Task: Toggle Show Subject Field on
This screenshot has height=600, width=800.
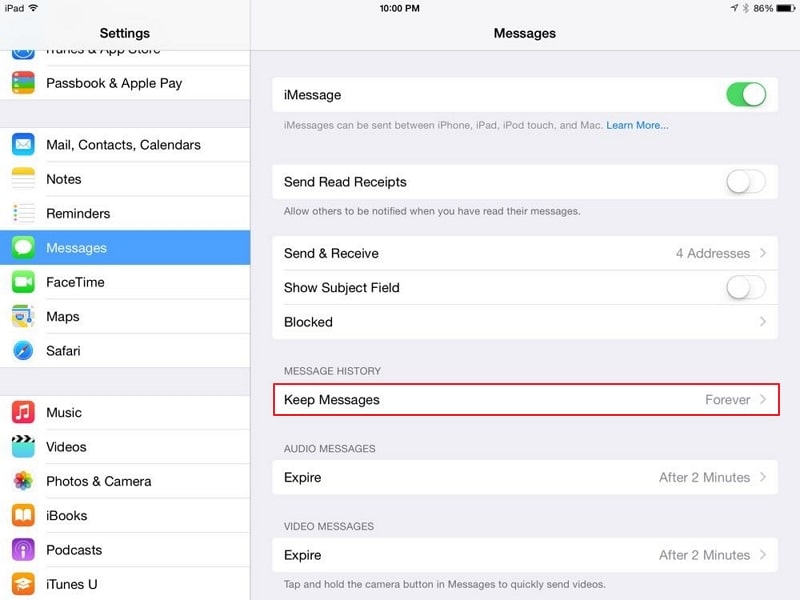Action: 746,287
